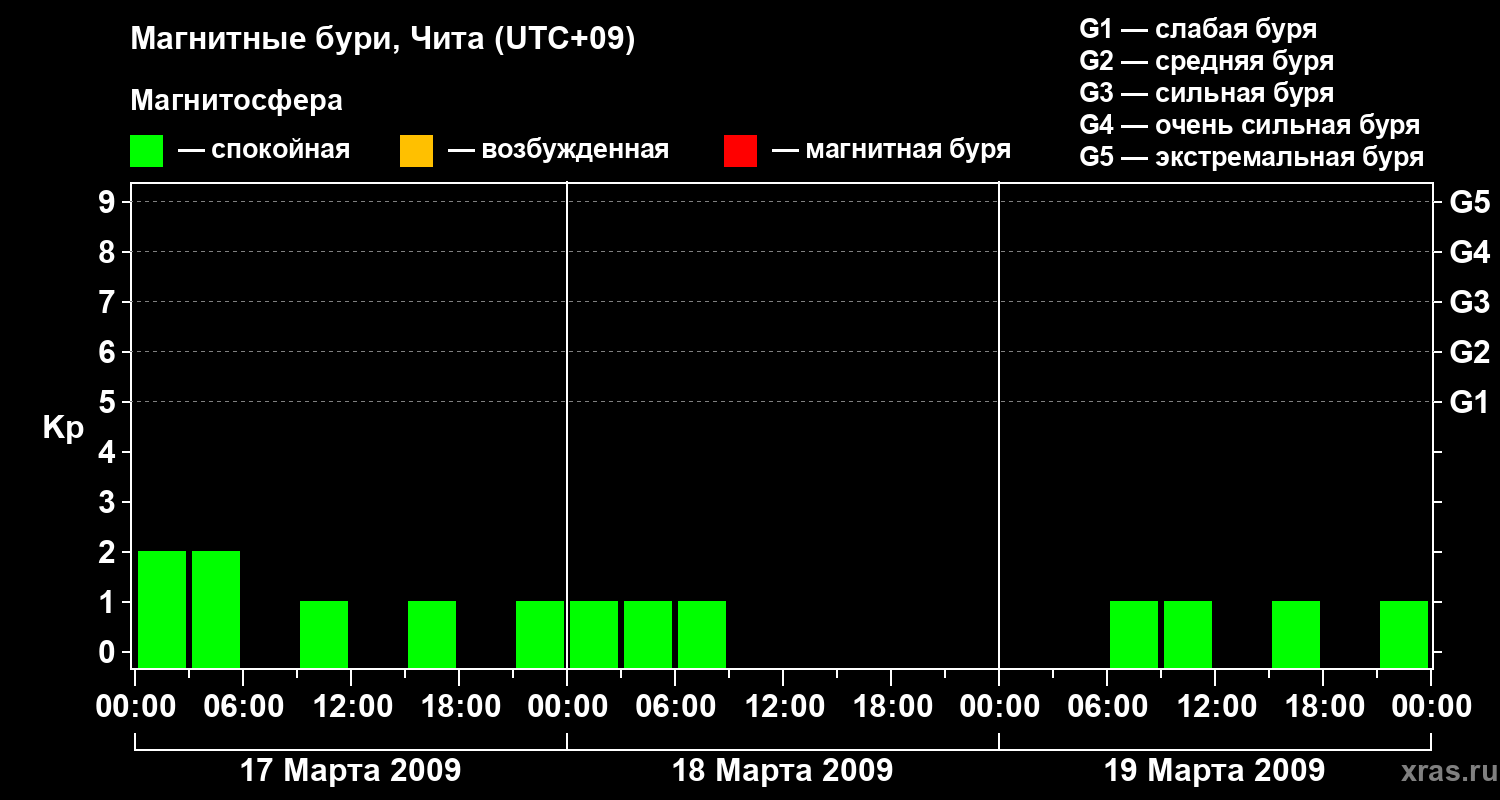The width and height of the screenshot is (1500, 800).
Task: Click 'G3 — сильная буря' legend line
Action: 1207,93
